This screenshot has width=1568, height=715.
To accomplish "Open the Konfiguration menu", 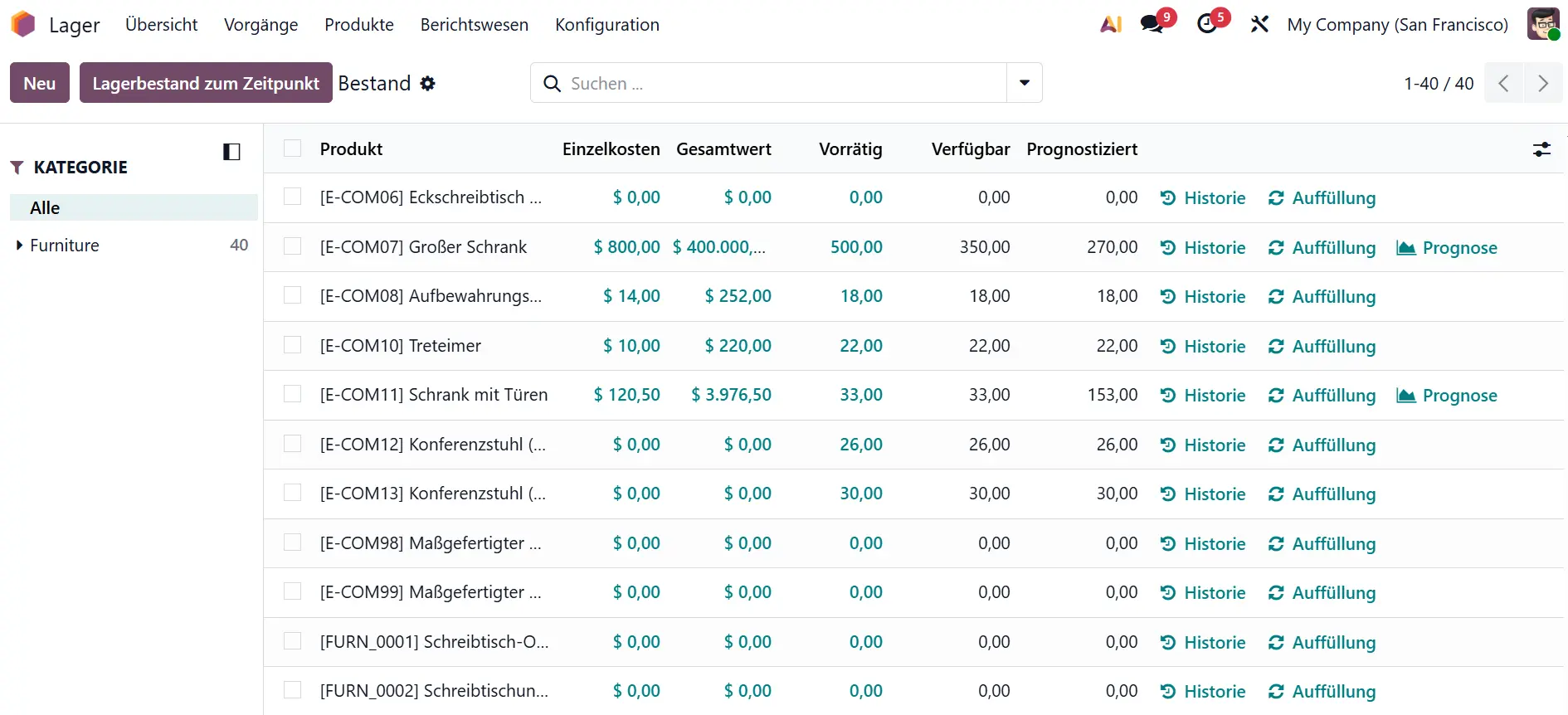I will 606,25.
